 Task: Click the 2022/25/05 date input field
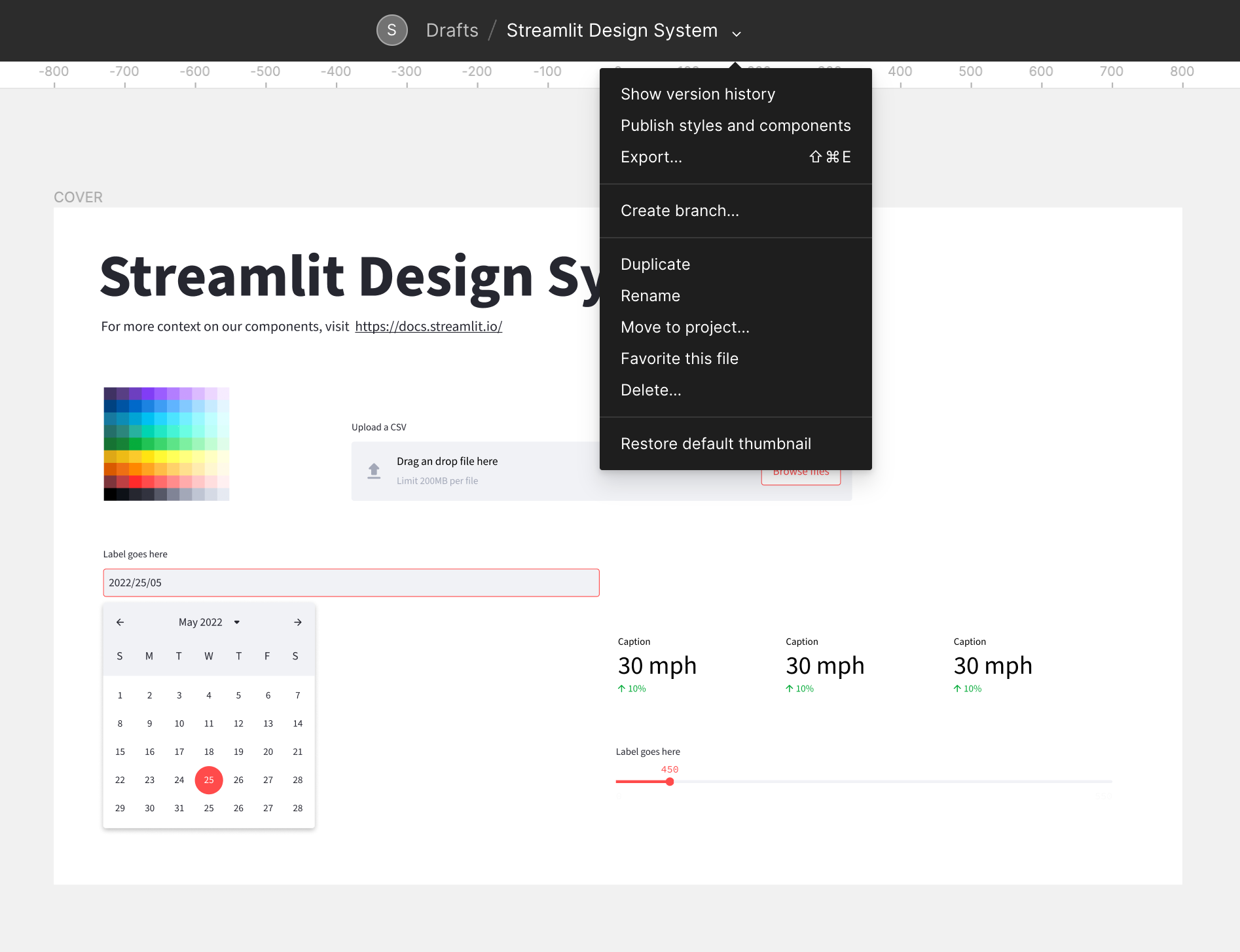pyautogui.click(x=351, y=582)
